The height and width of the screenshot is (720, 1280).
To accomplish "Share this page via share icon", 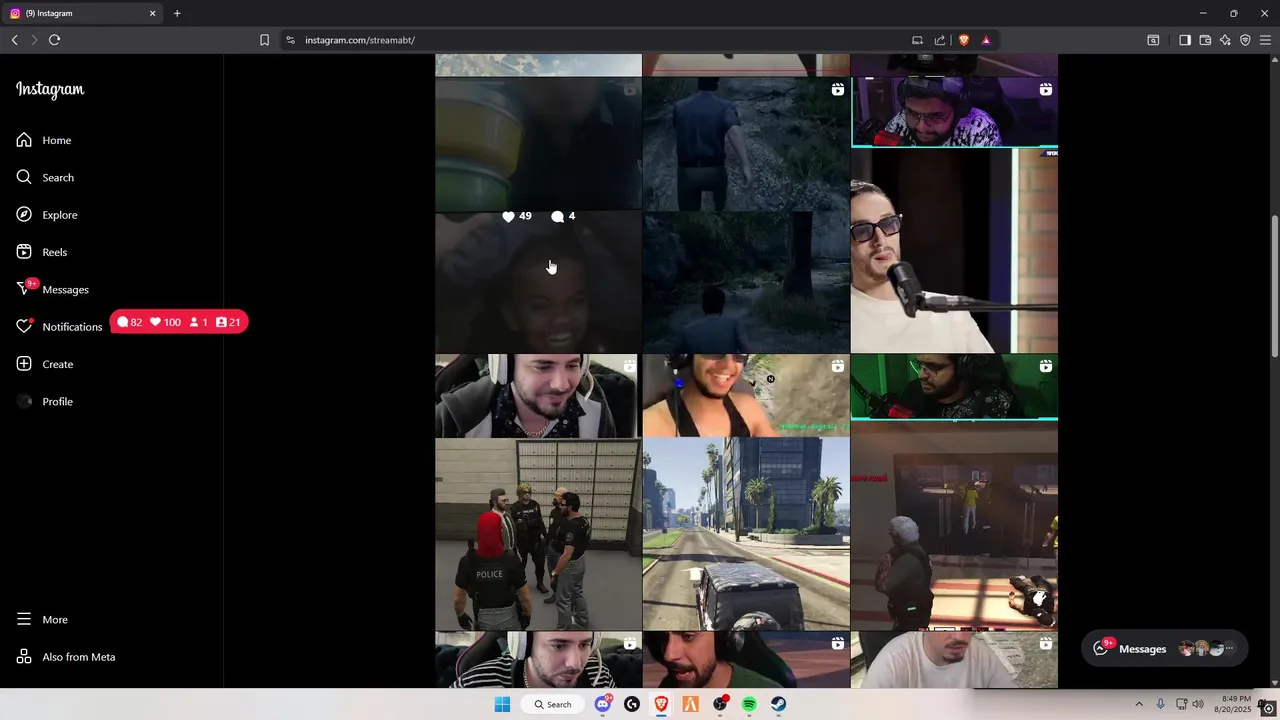I will [x=940, y=40].
